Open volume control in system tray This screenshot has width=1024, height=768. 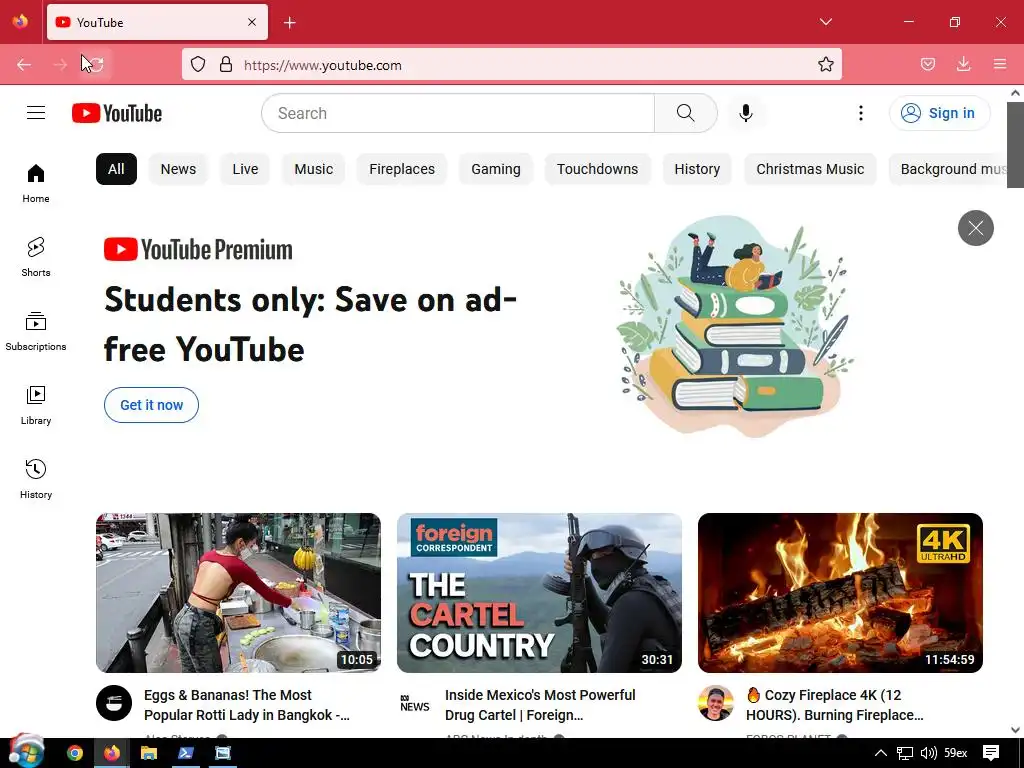(x=928, y=753)
